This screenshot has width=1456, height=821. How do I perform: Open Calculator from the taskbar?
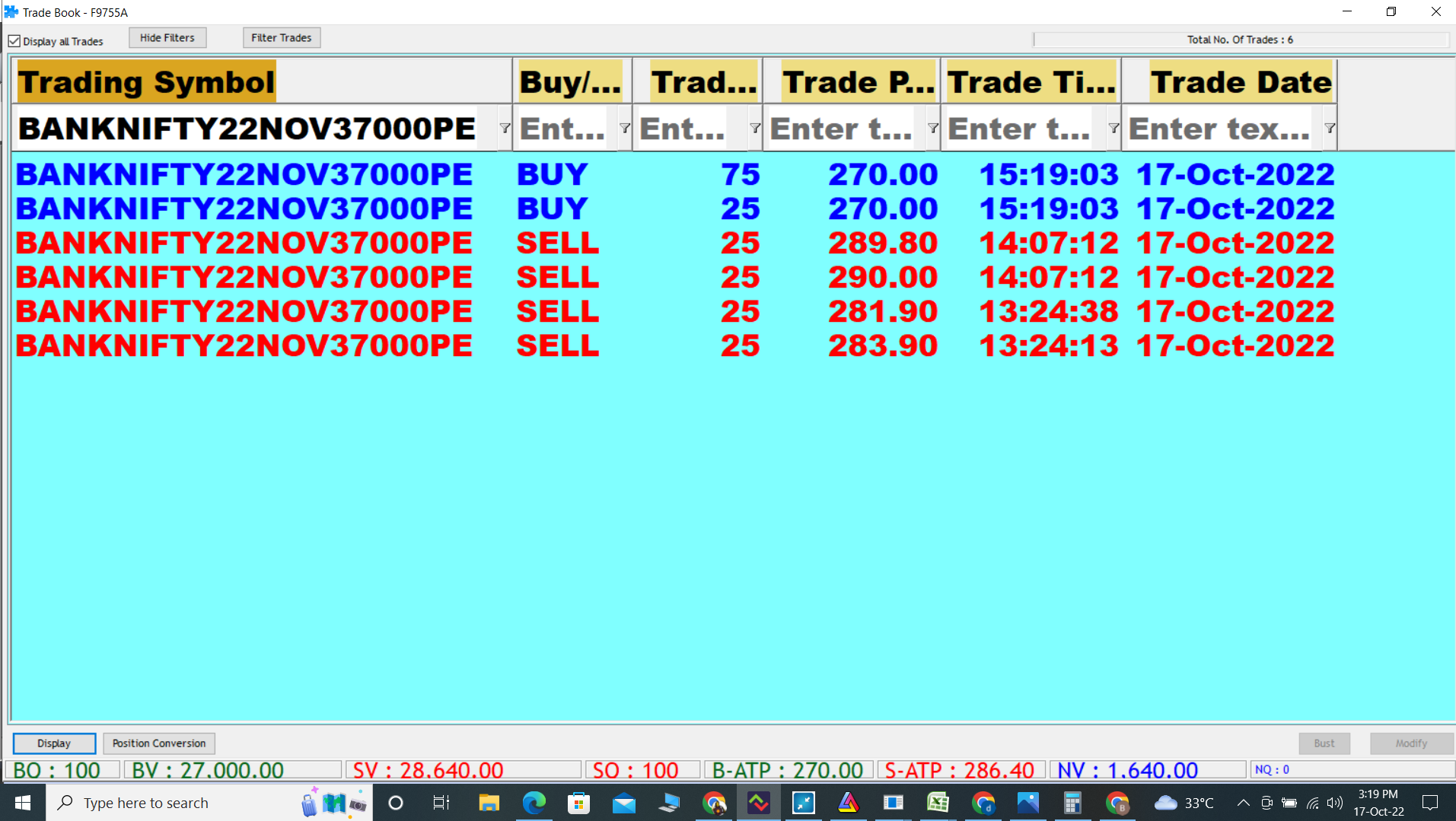click(1072, 803)
